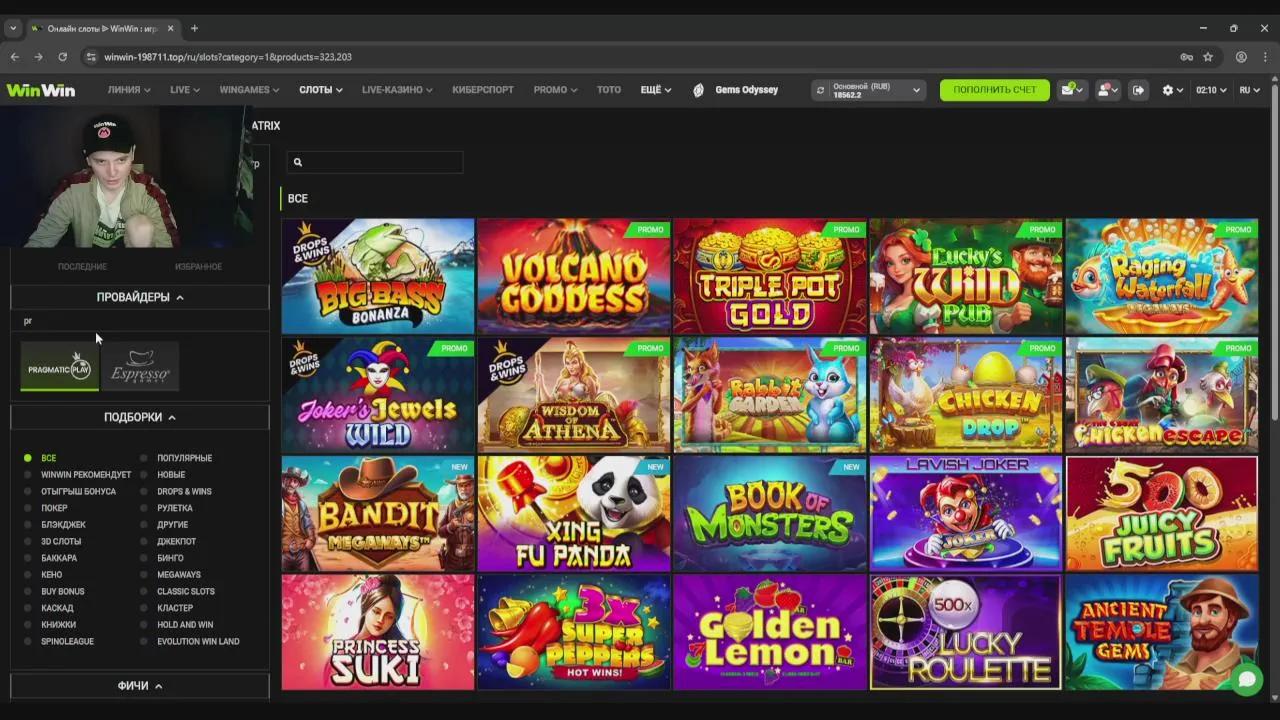
Task: Switch to the ИЗБРАННОЕ tab
Action: pos(198,267)
